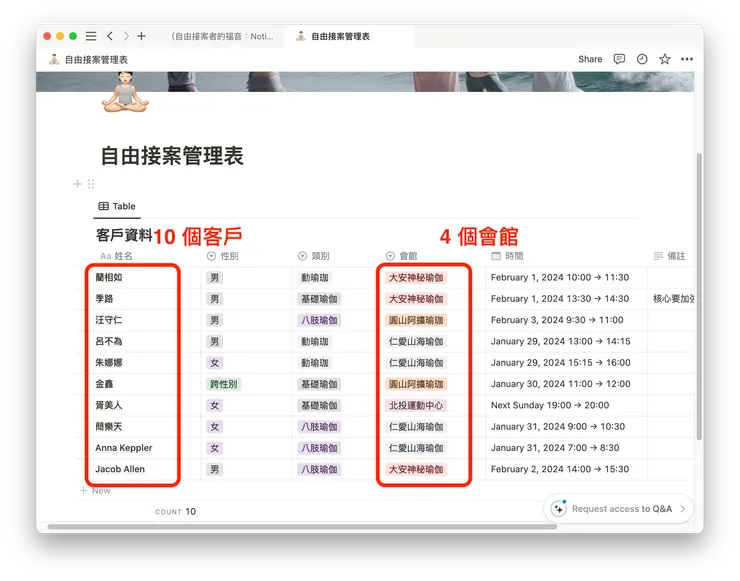Open the row for Jacob Allen
Viewport: 740px width, 581px height.
click(x=120, y=469)
